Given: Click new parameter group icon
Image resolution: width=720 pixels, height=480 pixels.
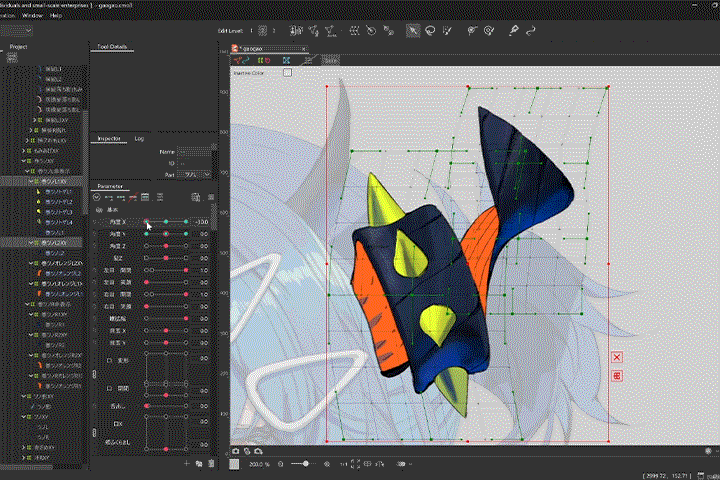Looking at the screenshot, I should 199,463.
